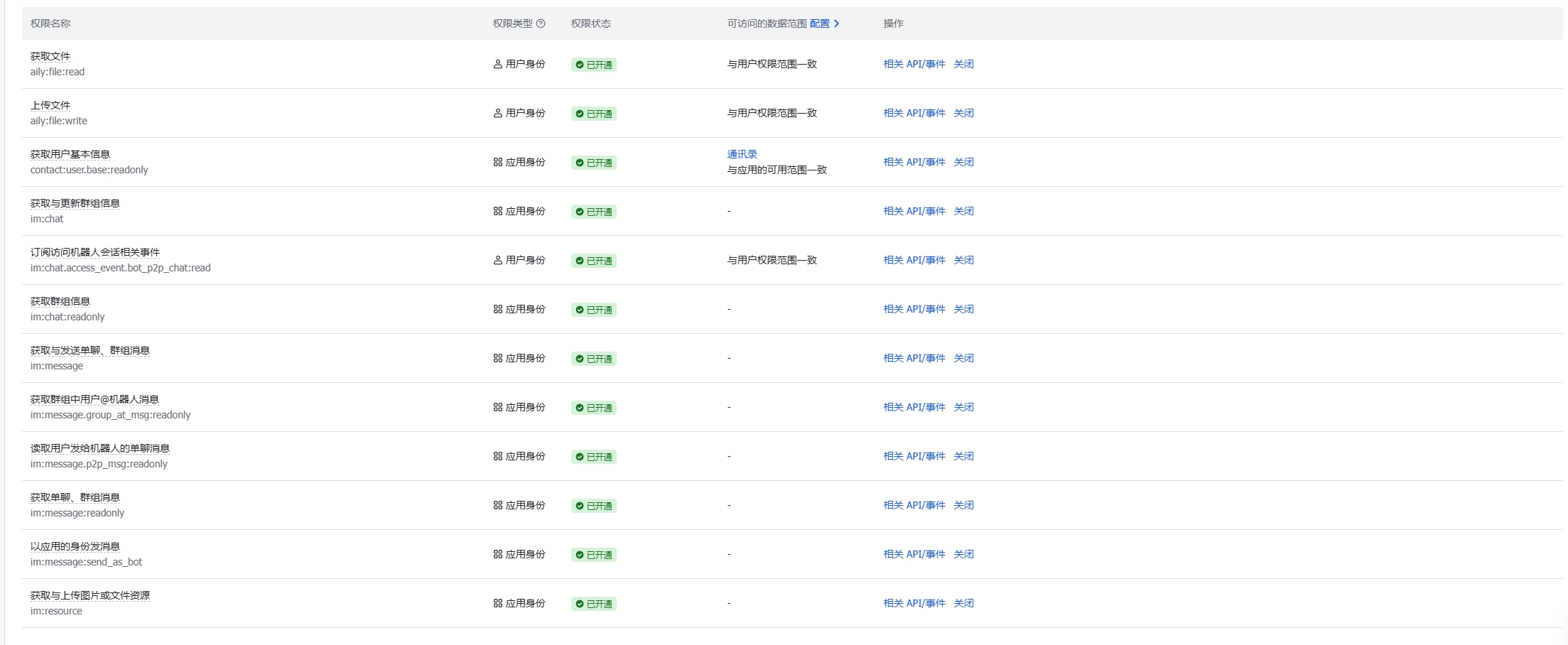The image size is (1568, 645).
Task: Open 相关 API/事件 for aily:file:write
Action: coord(914,113)
